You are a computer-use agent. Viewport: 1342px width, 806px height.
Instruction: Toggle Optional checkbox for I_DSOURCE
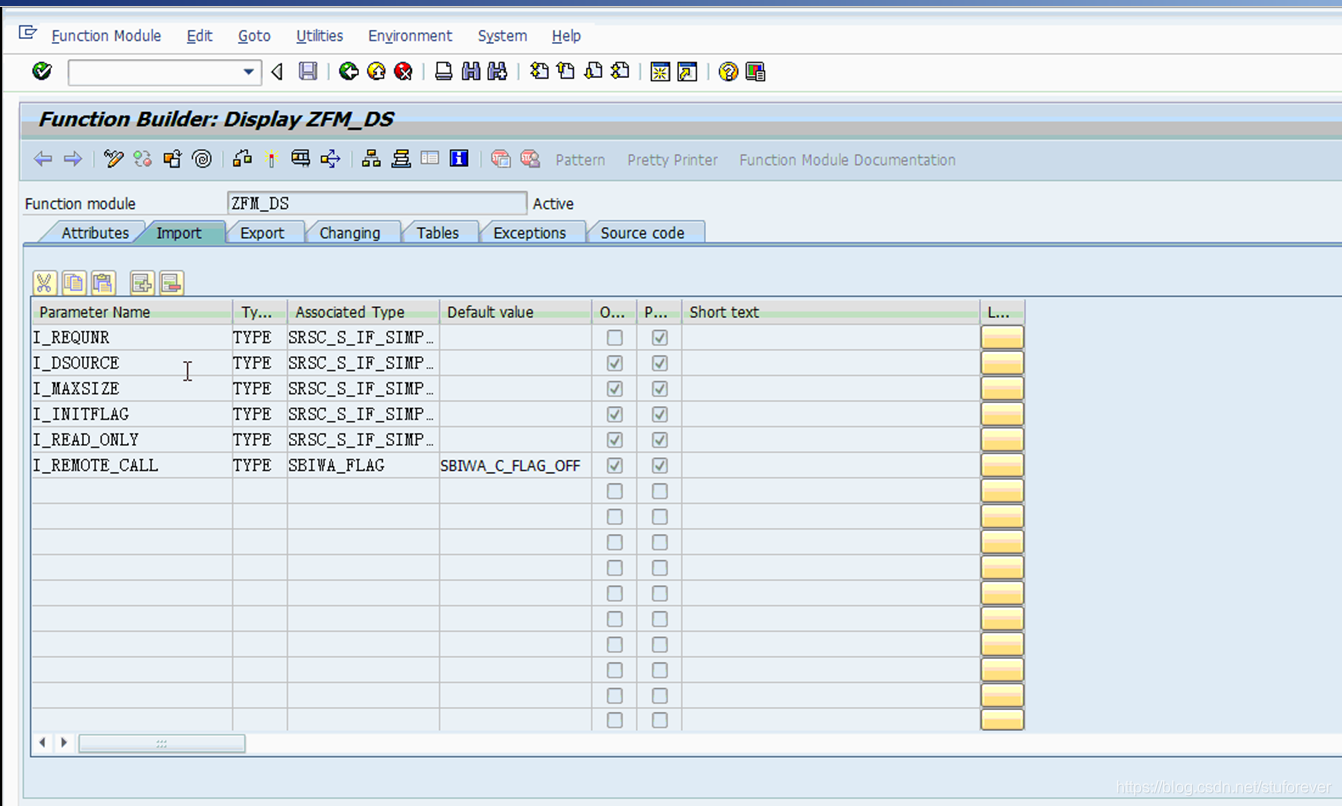point(615,363)
